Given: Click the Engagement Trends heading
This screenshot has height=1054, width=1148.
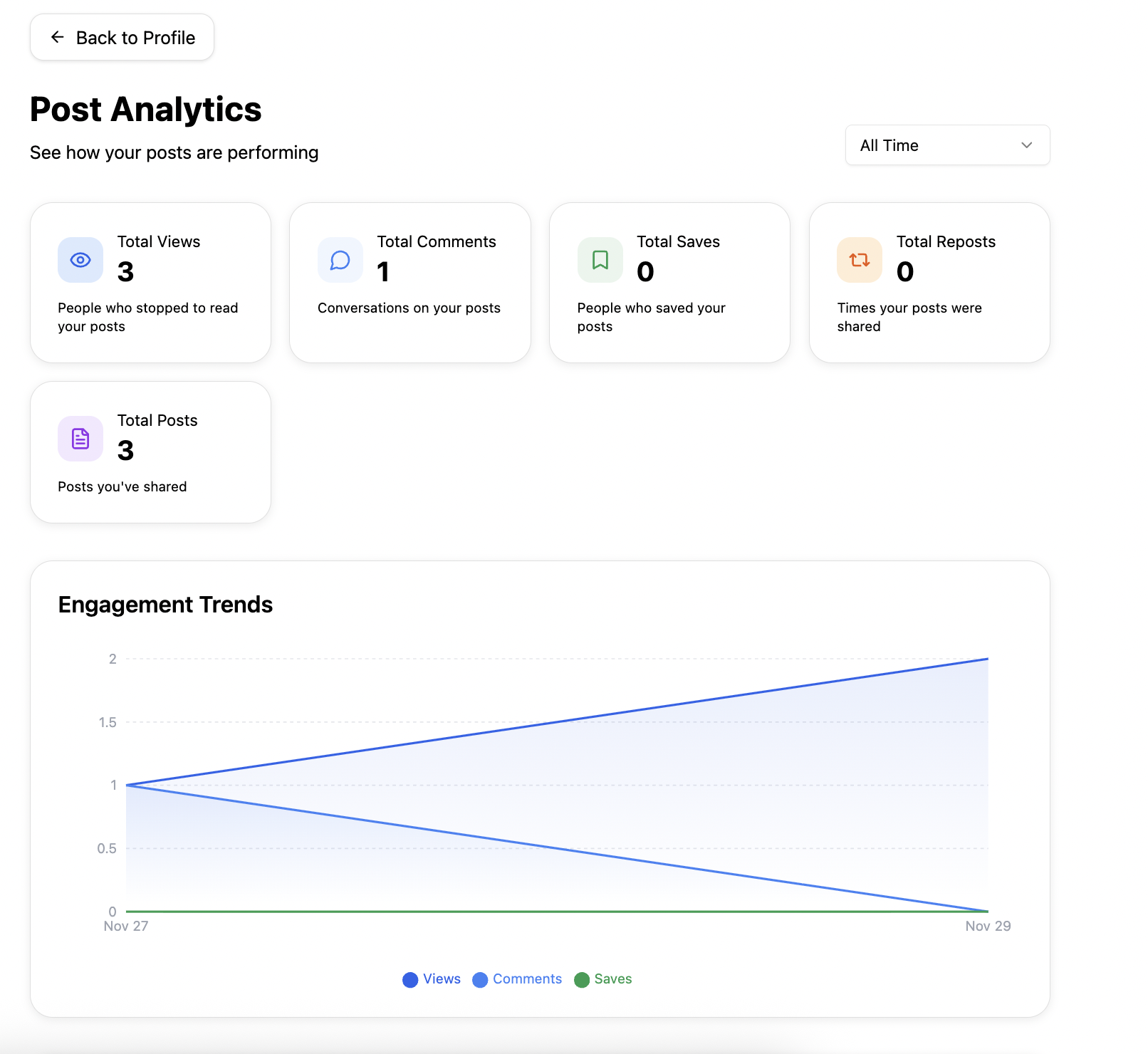Looking at the screenshot, I should tap(165, 605).
